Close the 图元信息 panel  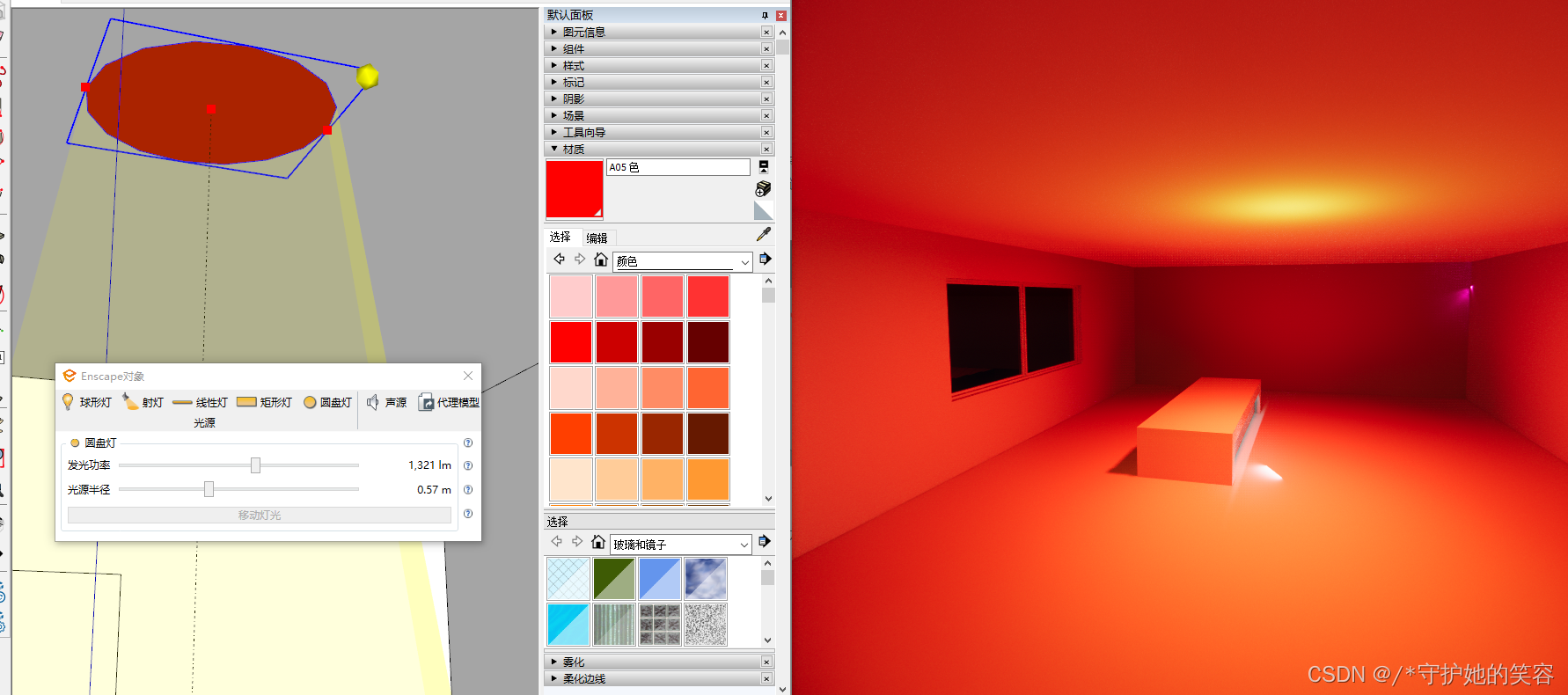click(x=766, y=32)
